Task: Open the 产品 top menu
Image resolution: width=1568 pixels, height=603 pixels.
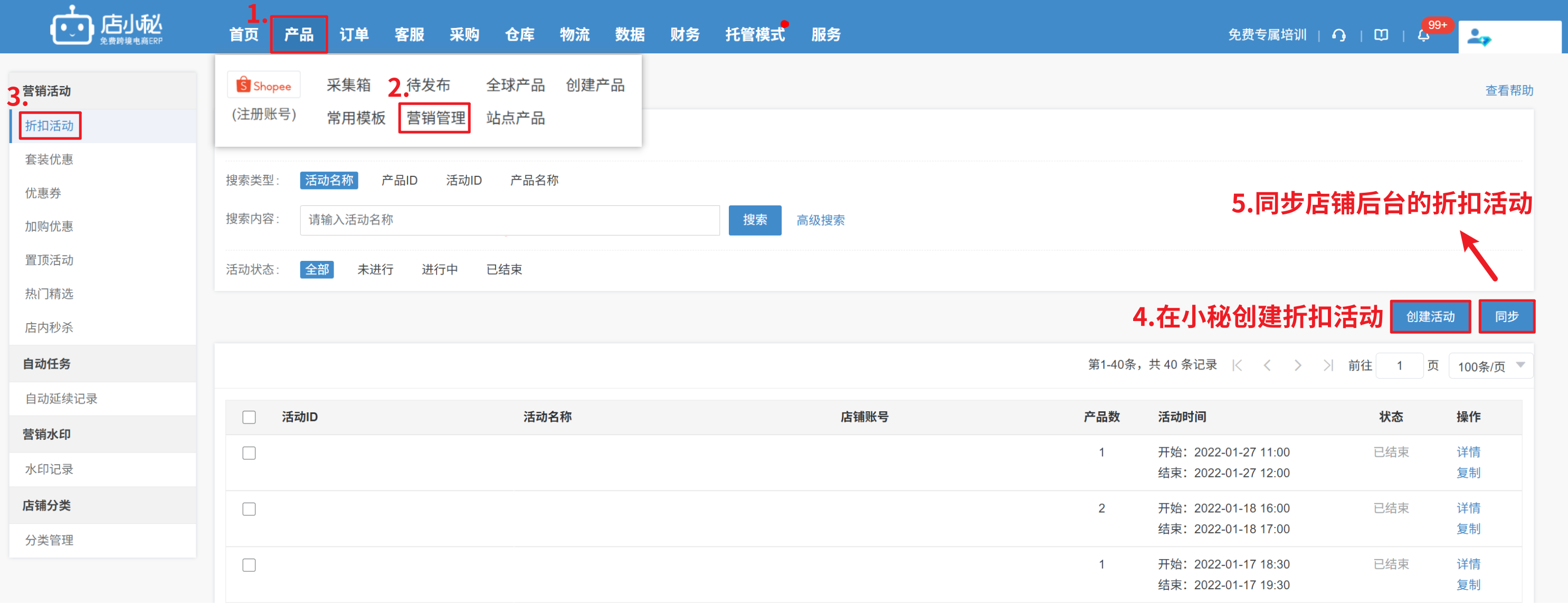Action: pos(299,35)
